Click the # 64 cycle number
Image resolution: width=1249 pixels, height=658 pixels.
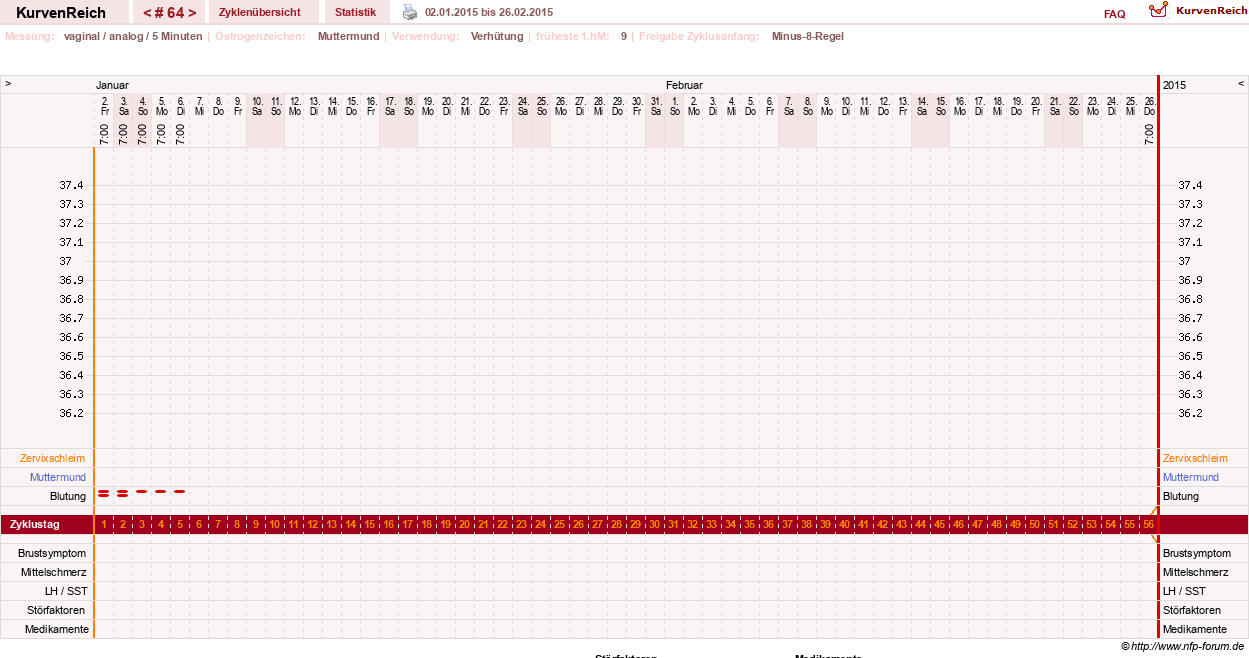tap(170, 13)
